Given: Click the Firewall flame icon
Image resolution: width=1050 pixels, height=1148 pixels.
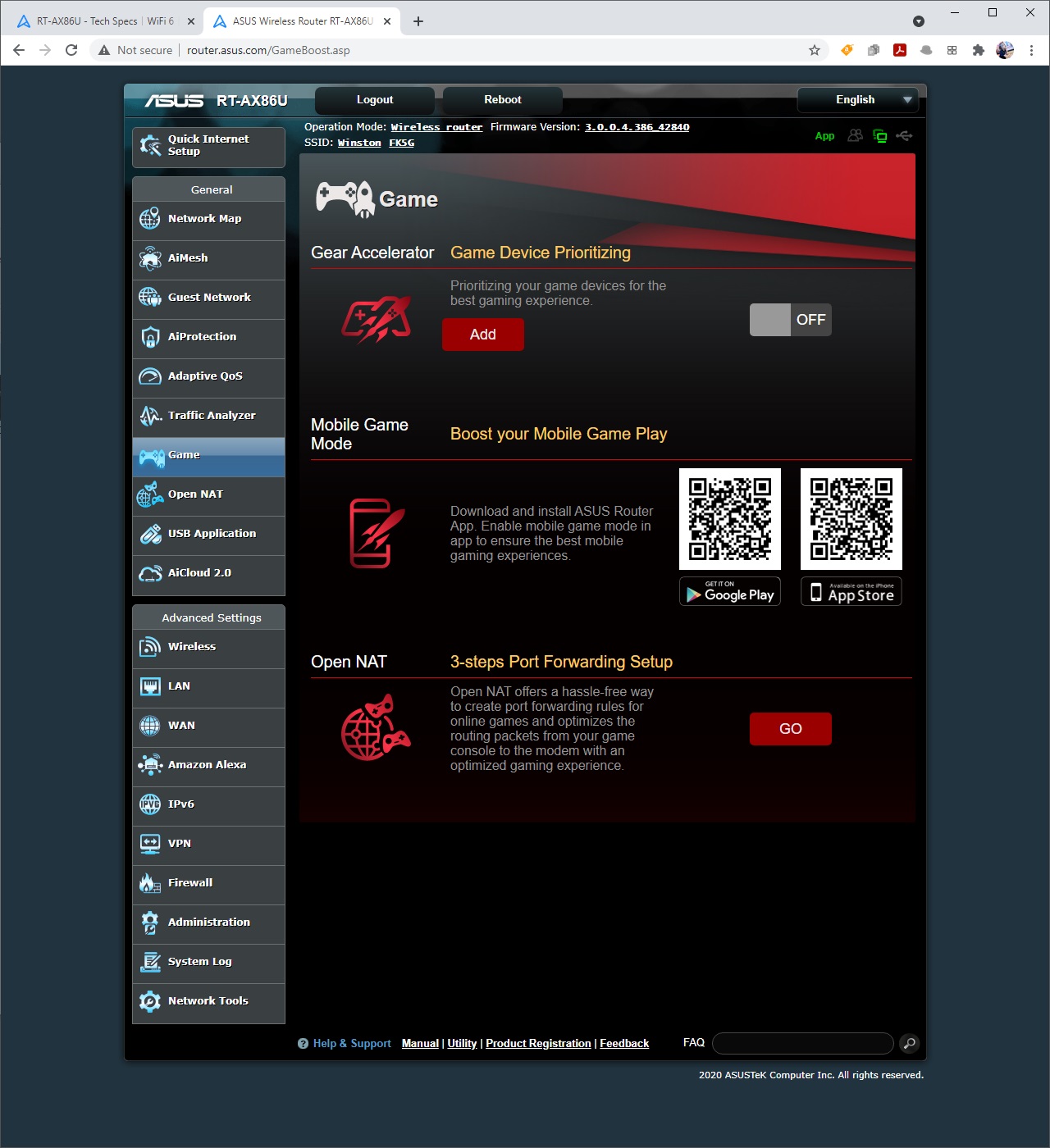Looking at the screenshot, I should coord(150,883).
